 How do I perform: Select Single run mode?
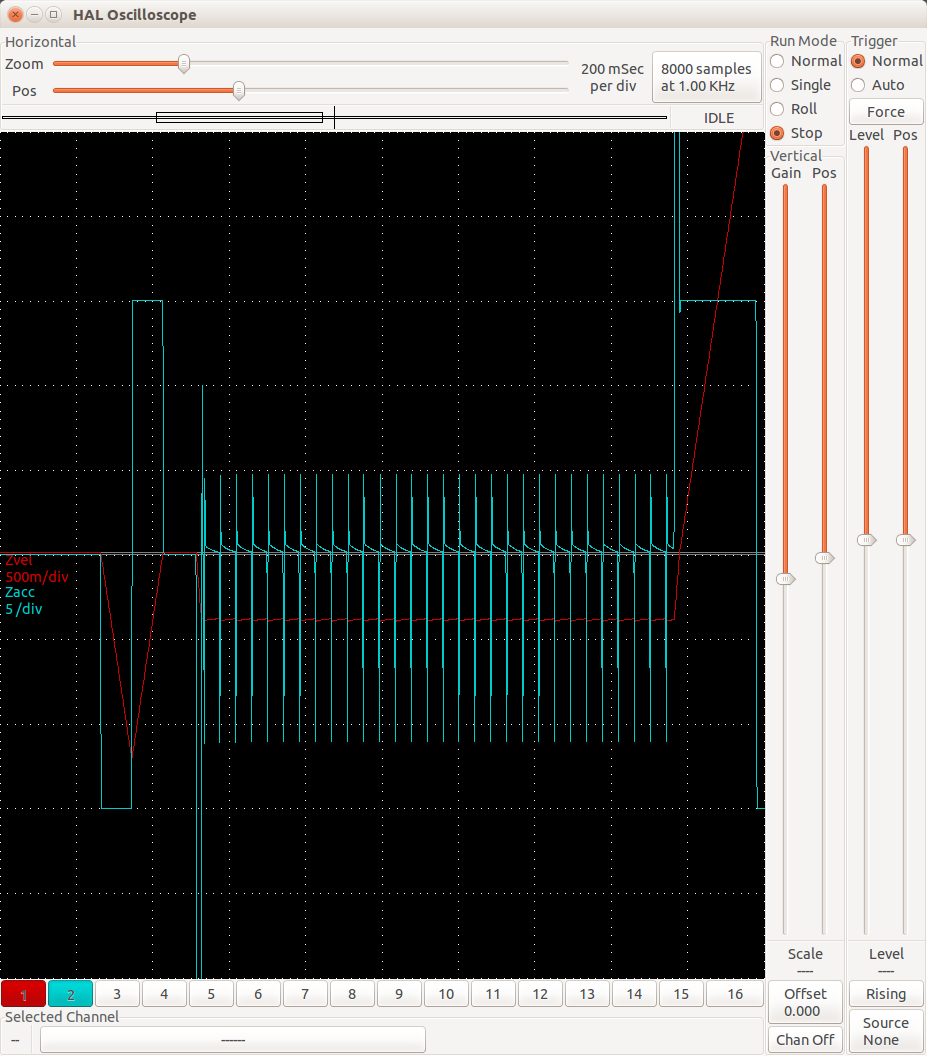coord(800,85)
